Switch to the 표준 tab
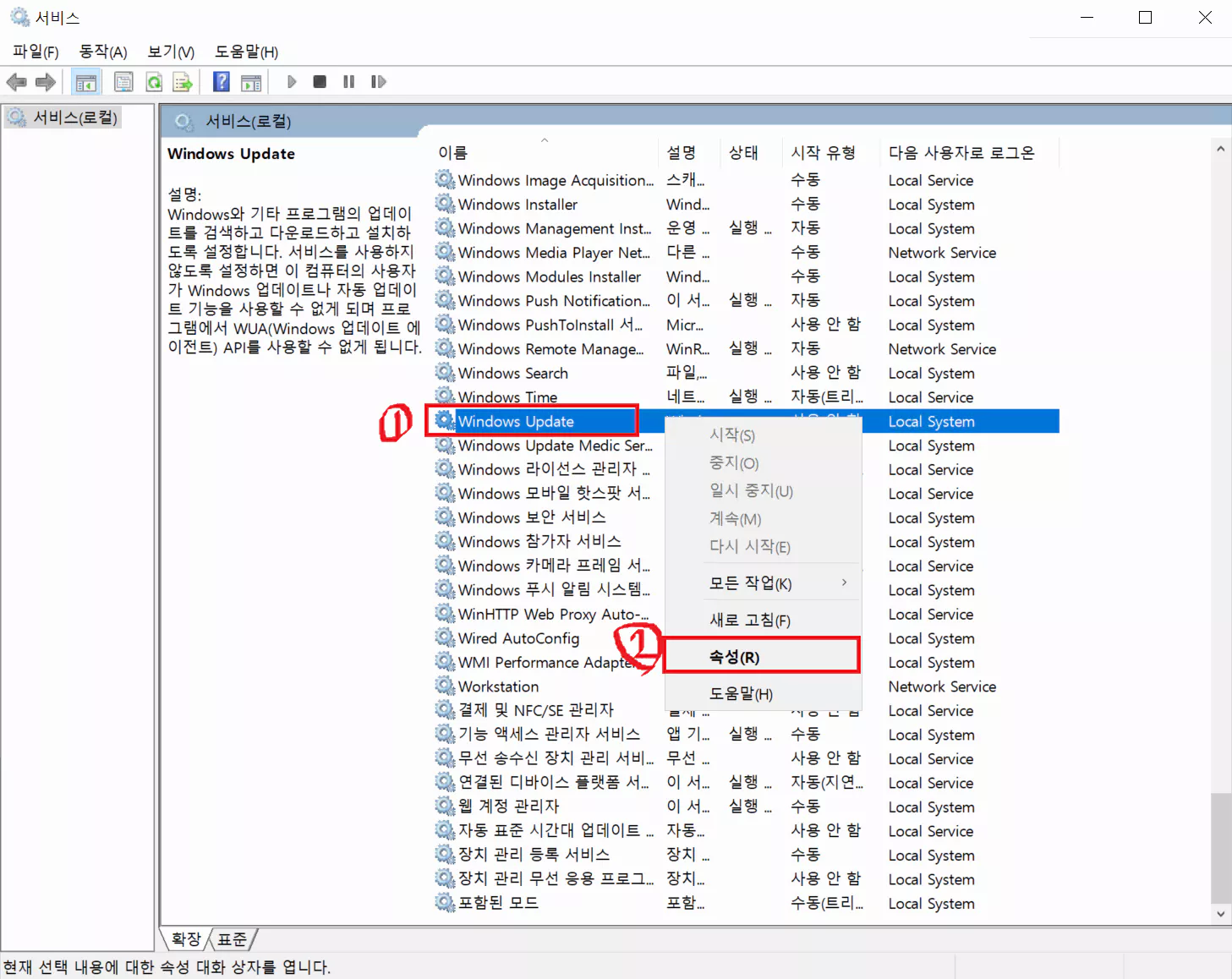Image resolution: width=1232 pixels, height=979 pixels. click(x=233, y=938)
